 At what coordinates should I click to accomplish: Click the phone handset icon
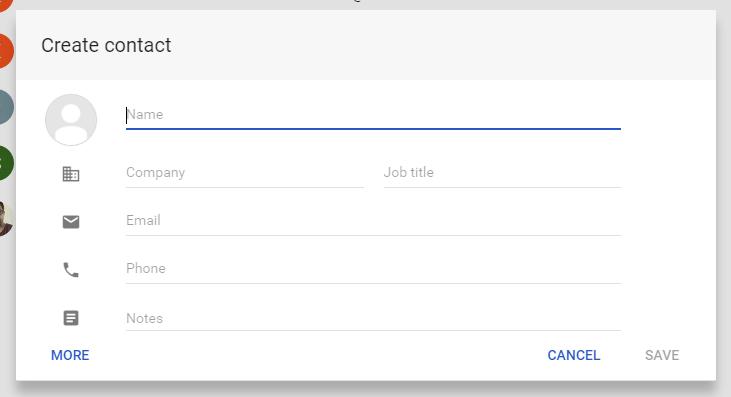tap(71, 270)
